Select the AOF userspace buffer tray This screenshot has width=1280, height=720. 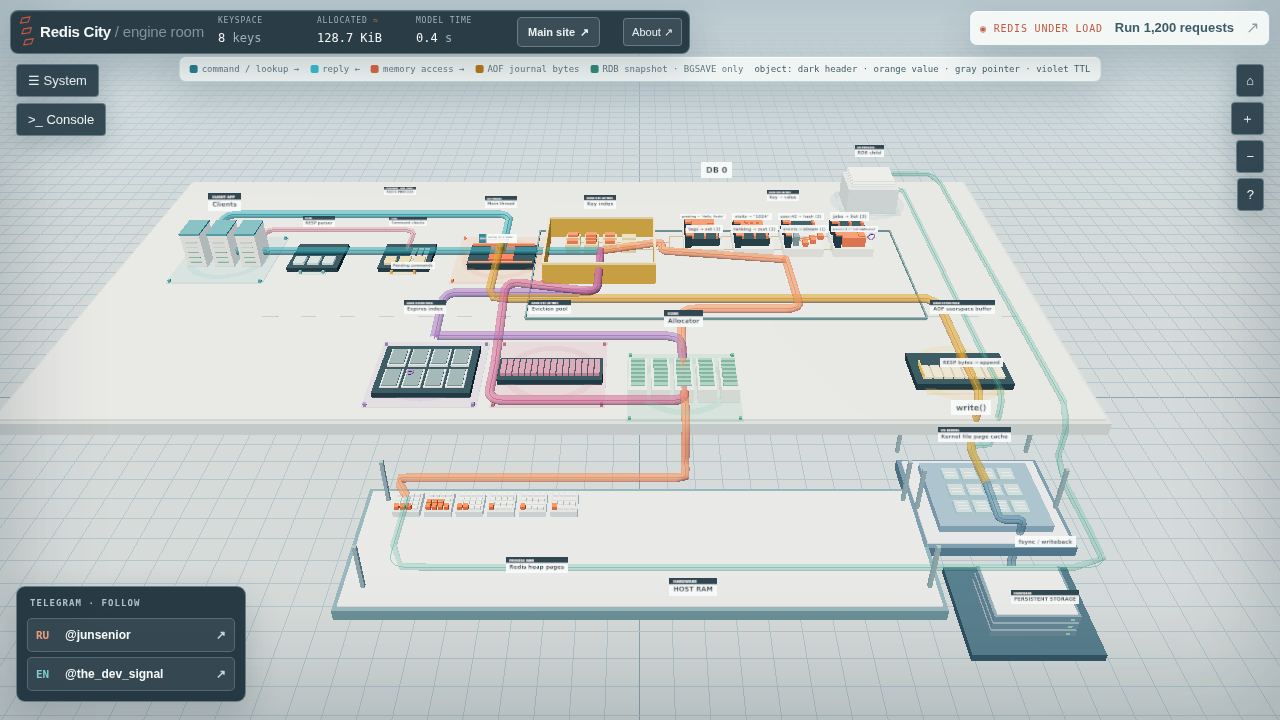tap(960, 371)
